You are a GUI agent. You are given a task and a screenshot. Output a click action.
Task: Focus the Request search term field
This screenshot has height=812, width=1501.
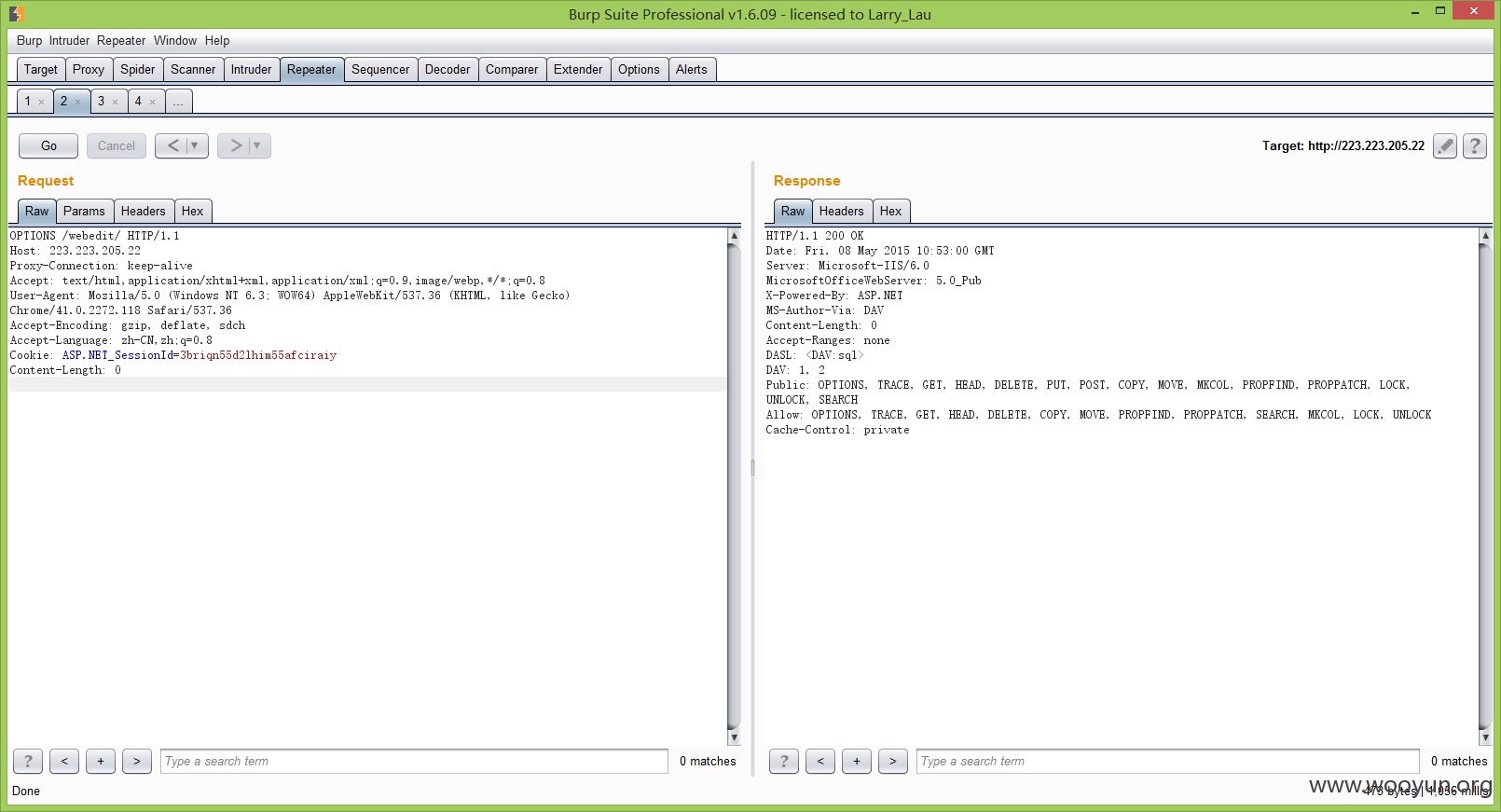coord(414,761)
